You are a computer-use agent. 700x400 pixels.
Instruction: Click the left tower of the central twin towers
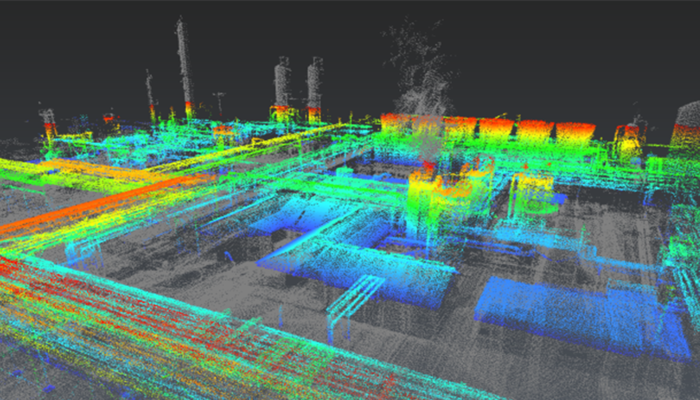point(282,88)
